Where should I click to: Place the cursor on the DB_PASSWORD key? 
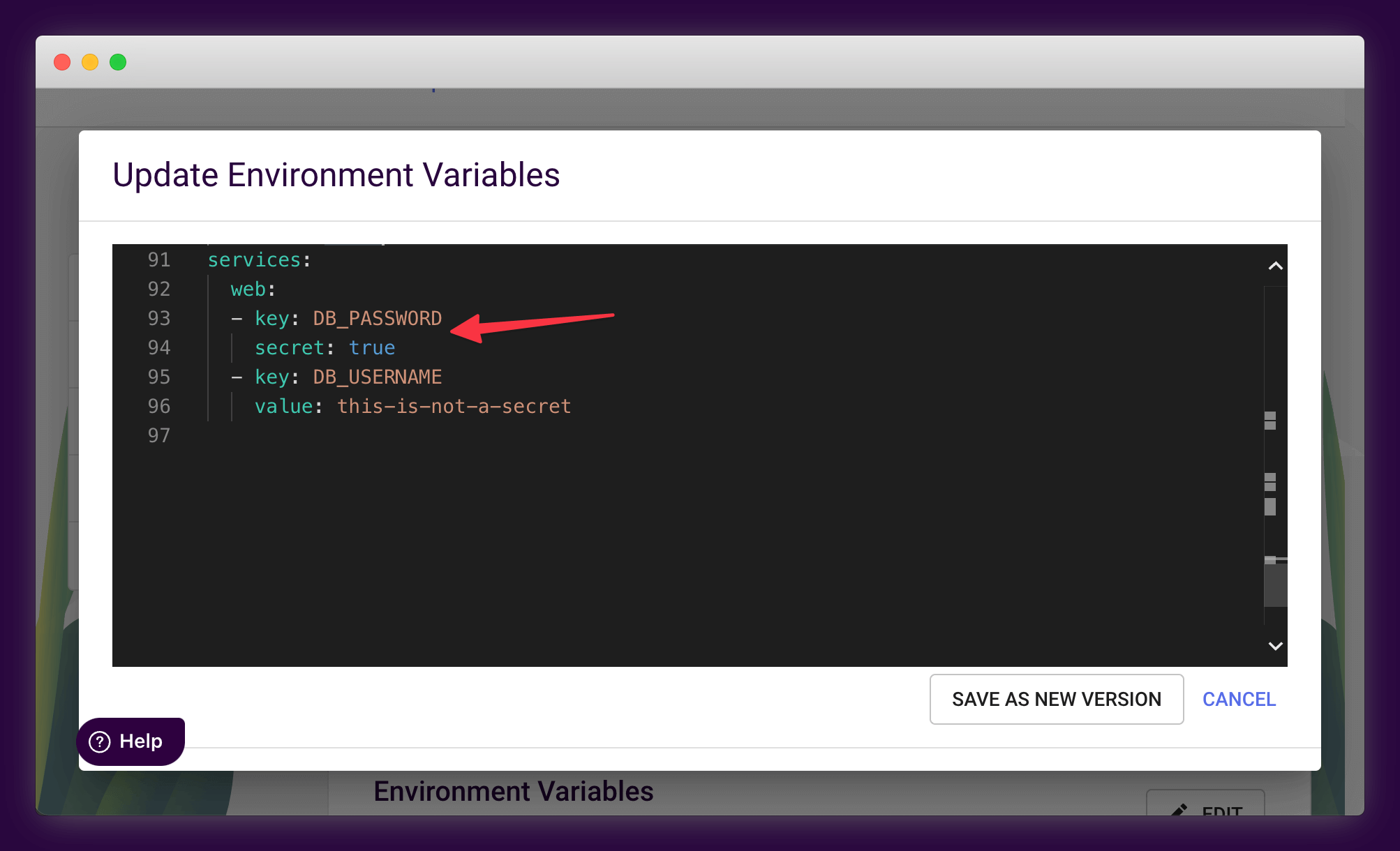pyautogui.click(x=377, y=319)
